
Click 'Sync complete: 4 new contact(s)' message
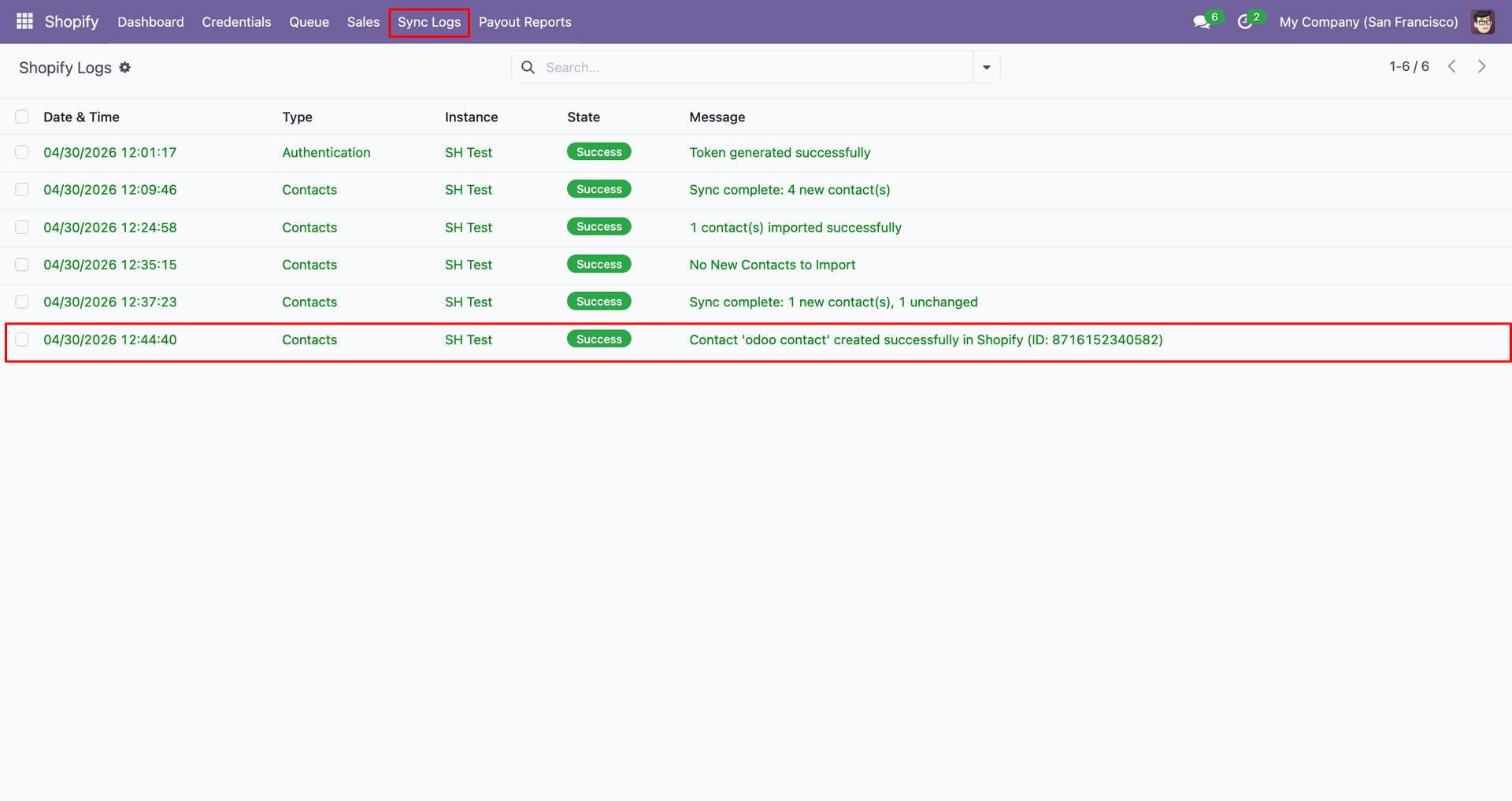tap(790, 190)
